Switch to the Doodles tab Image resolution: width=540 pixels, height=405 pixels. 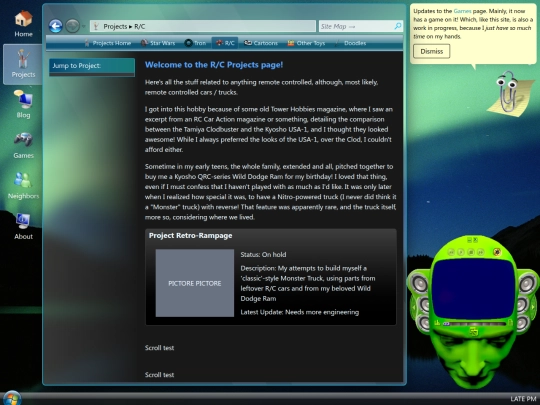pyautogui.click(x=350, y=43)
